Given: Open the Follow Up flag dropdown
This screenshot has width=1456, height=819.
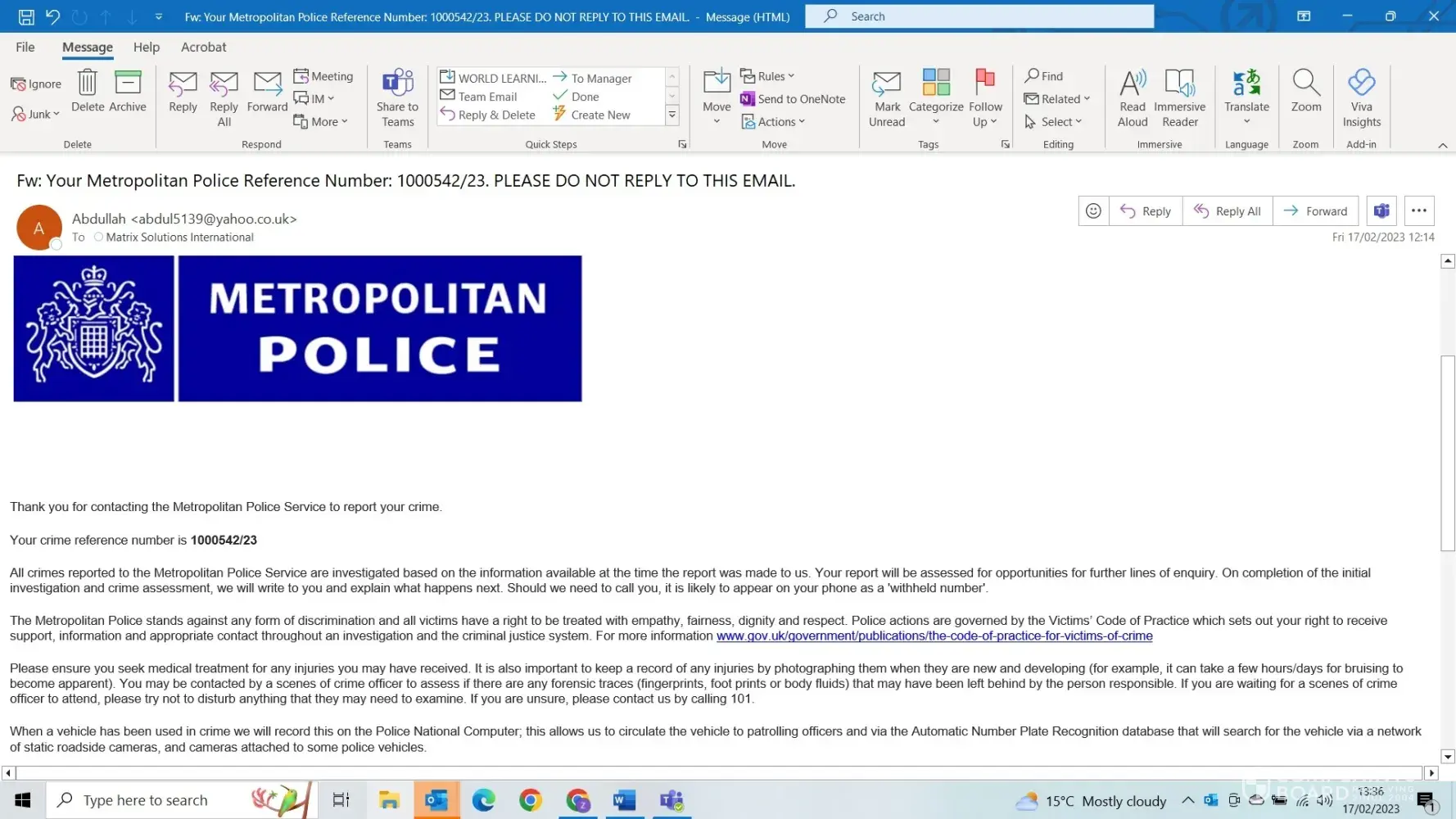Looking at the screenshot, I should pyautogui.click(x=985, y=98).
